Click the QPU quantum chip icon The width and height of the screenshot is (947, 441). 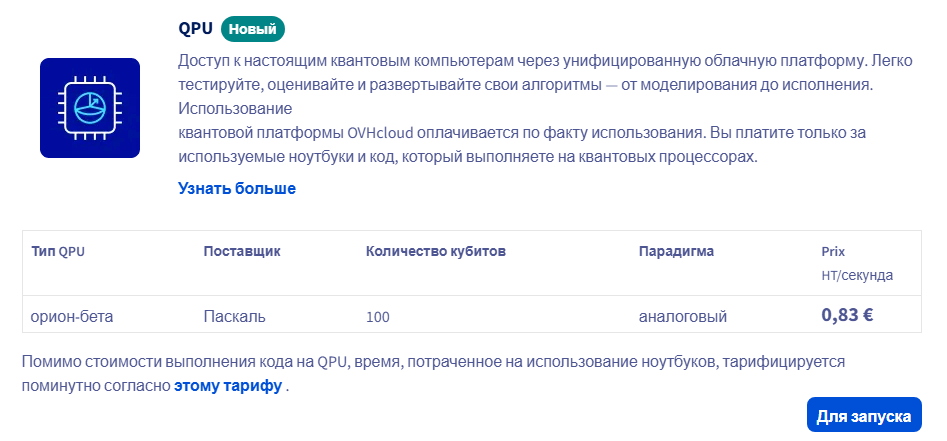coord(89,107)
